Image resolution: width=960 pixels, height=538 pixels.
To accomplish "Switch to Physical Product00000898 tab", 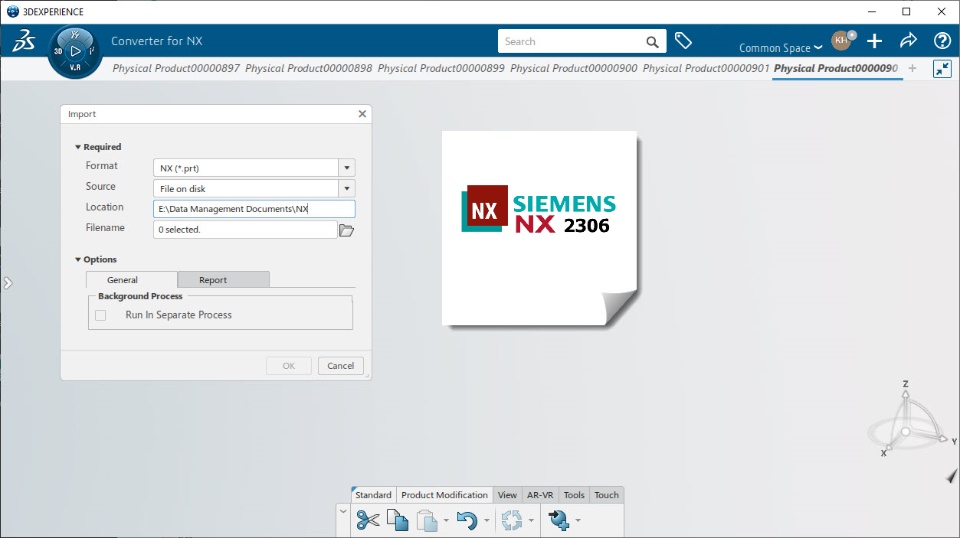I will coord(309,68).
